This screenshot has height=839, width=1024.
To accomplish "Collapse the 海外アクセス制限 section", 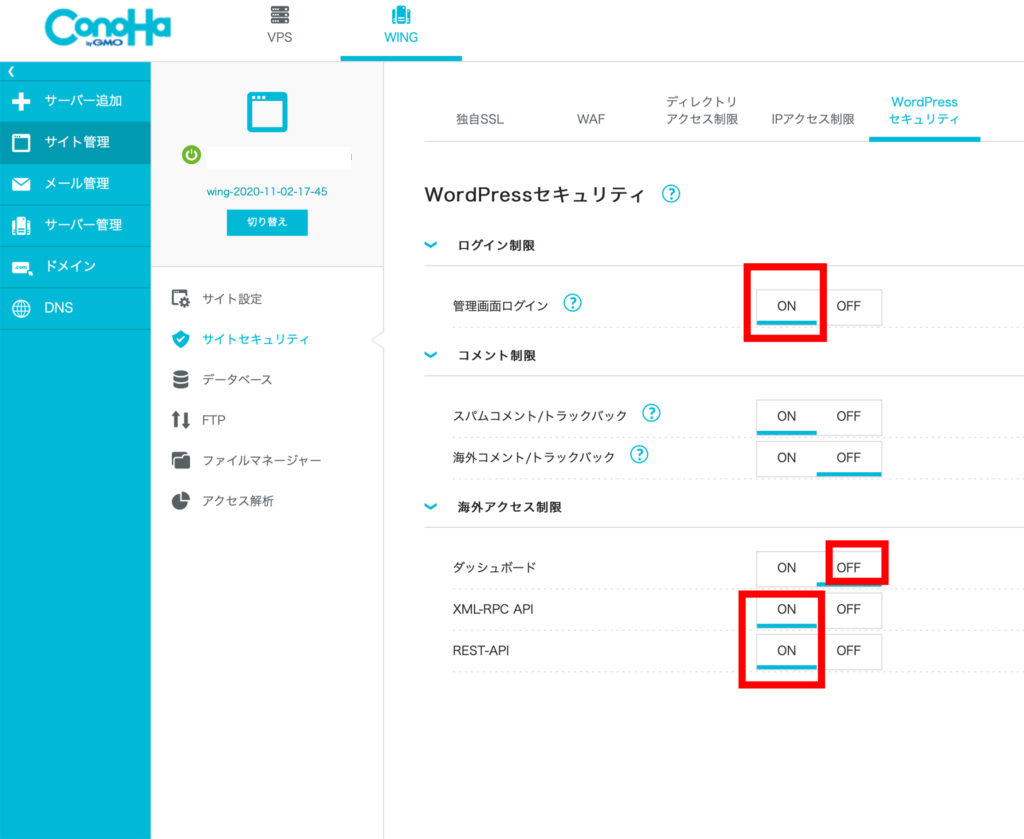I will [x=431, y=507].
